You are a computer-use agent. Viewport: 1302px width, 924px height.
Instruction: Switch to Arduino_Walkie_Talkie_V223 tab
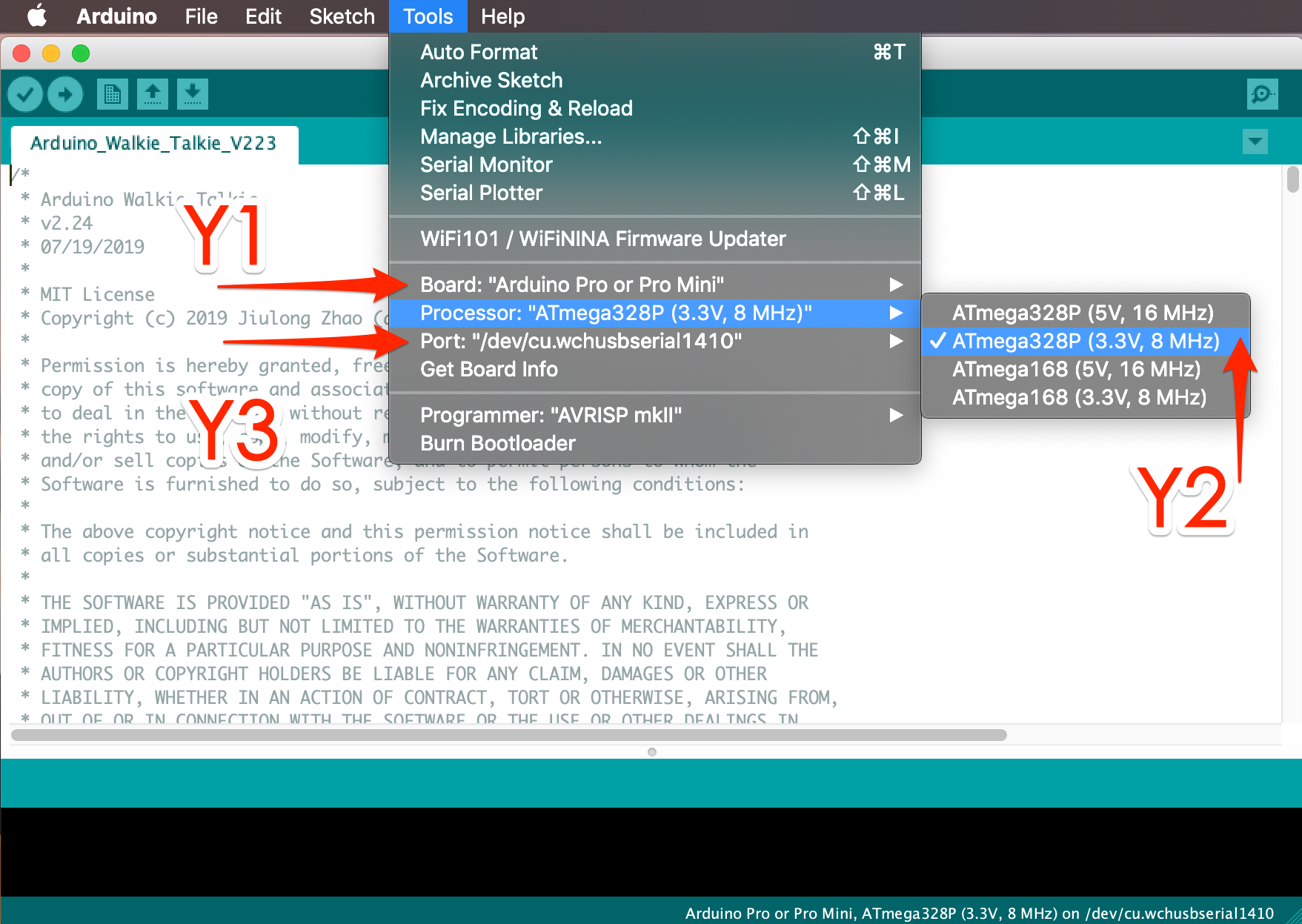(154, 143)
